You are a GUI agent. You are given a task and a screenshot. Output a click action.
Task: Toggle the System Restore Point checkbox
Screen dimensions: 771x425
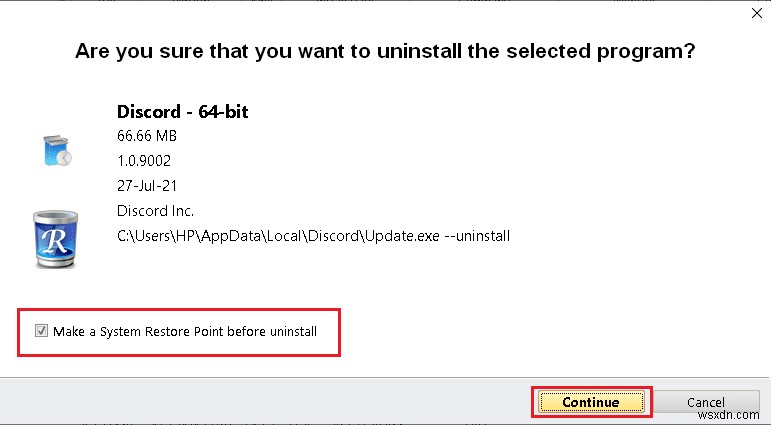click(41, 331)
